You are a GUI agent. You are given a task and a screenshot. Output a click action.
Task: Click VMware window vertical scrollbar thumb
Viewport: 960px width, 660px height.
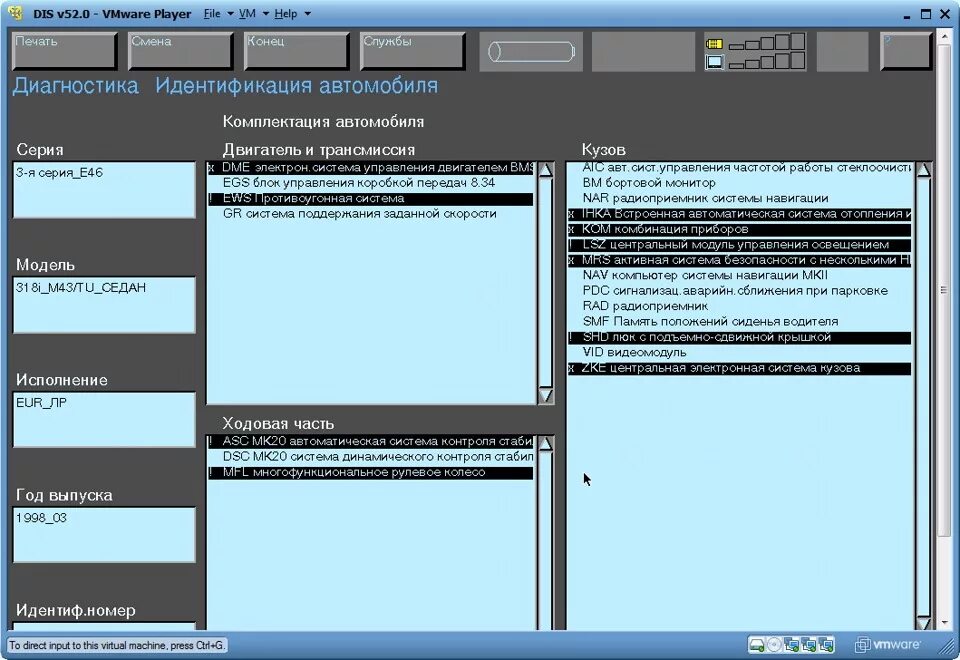[x=943, y=290]
